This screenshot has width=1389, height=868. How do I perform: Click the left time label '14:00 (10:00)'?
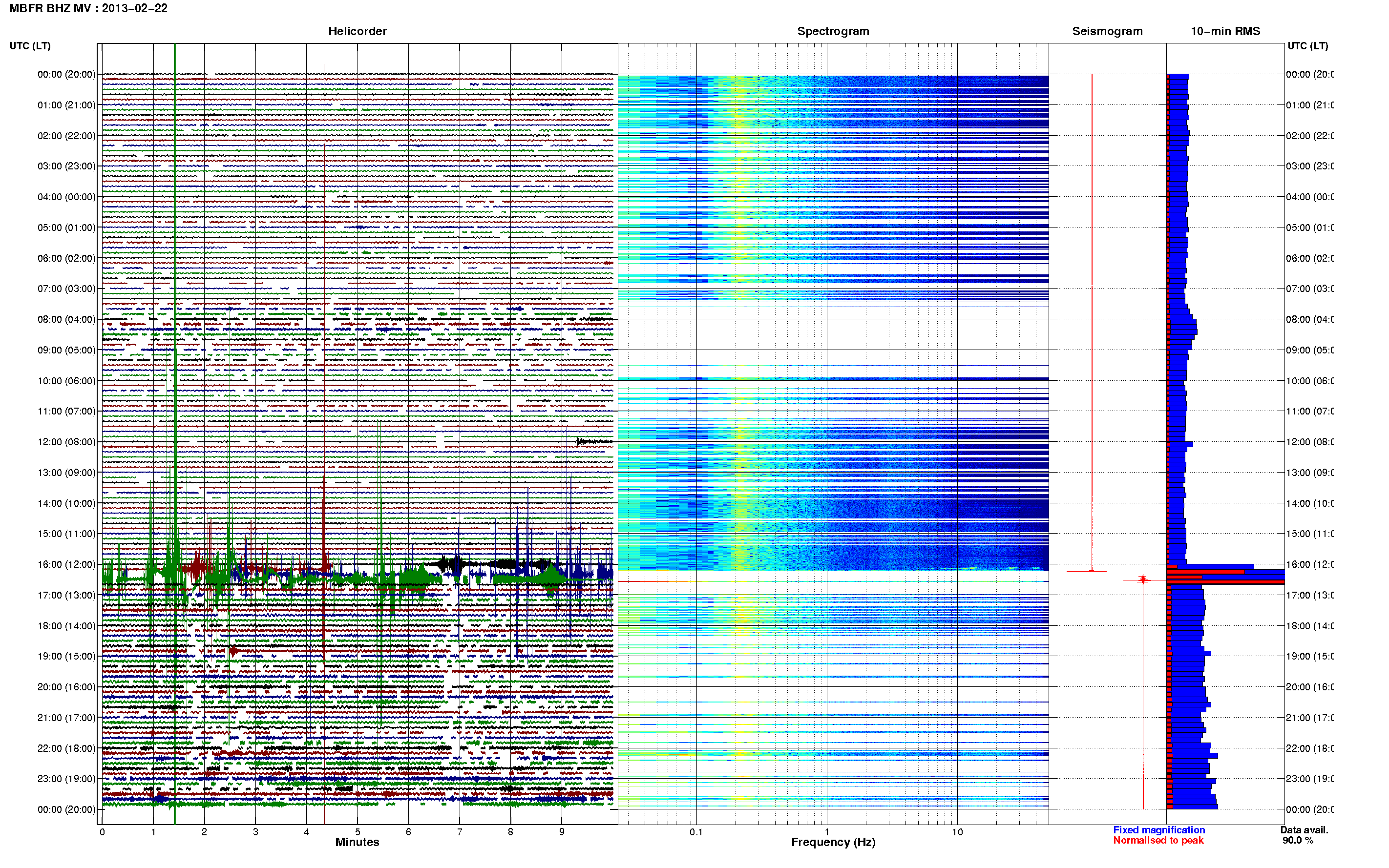click(x=66, y=503)
